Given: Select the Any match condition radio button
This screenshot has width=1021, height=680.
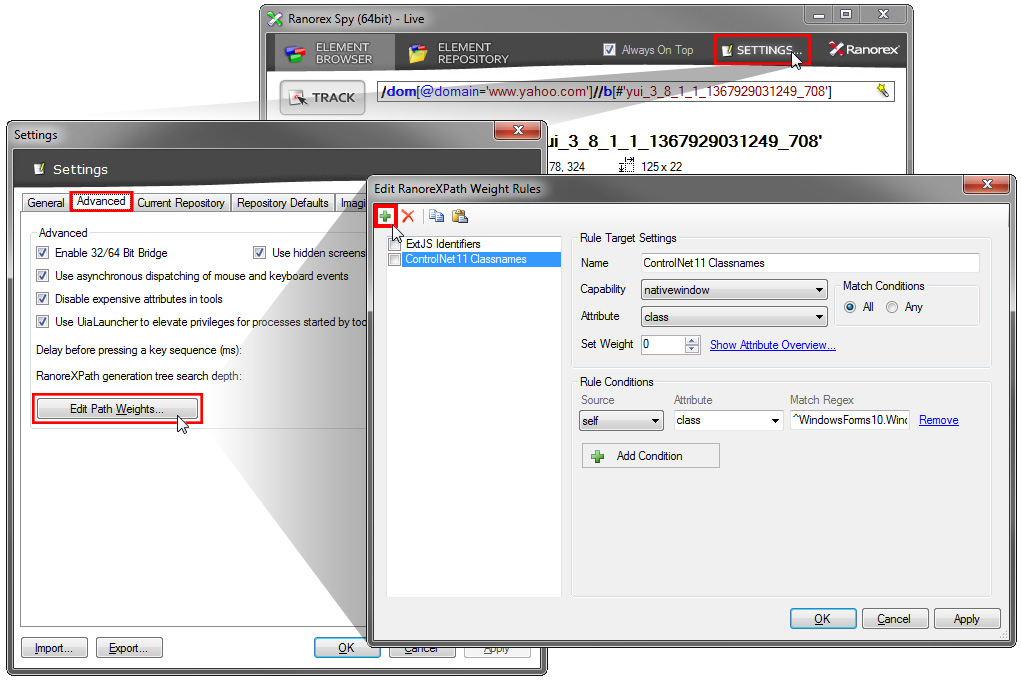Looking at the screenshot, I should (891, 307).
